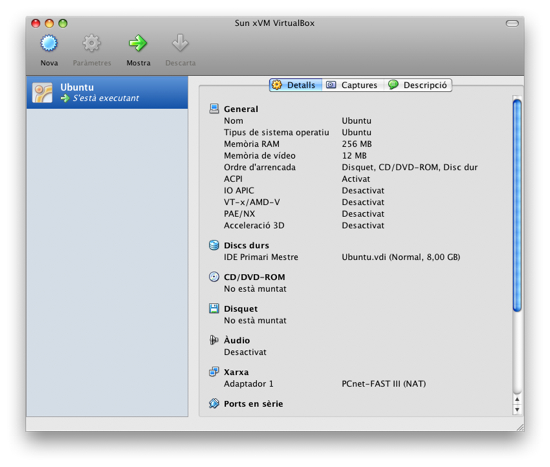The height and width of the screenshot is (467, 550).
Task: Click the scrollbar up arrow
Action: (517, 400)
